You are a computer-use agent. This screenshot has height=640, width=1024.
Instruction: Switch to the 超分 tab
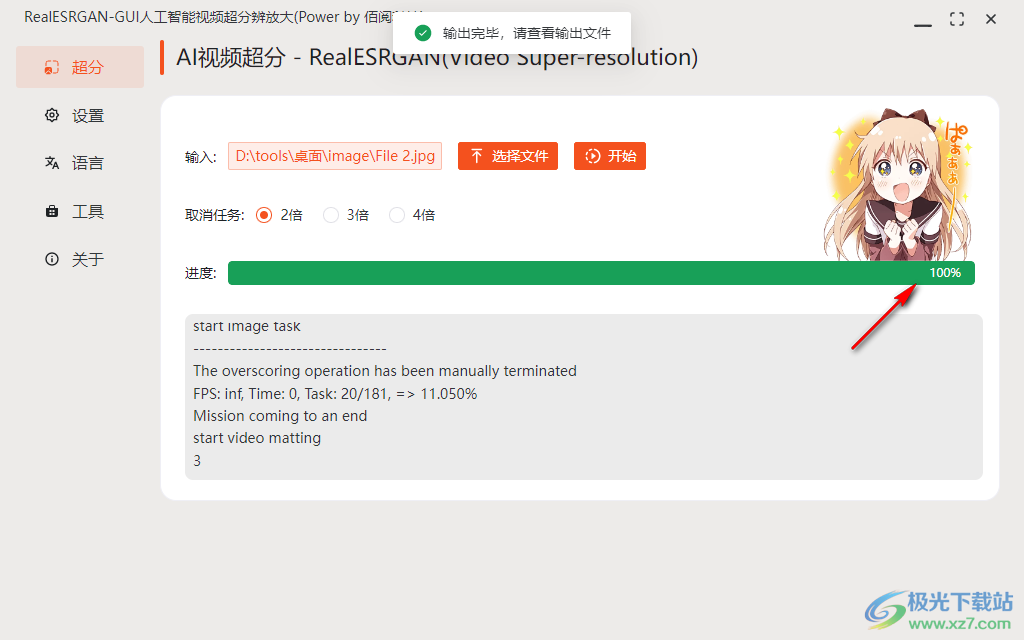pos(80,67)
